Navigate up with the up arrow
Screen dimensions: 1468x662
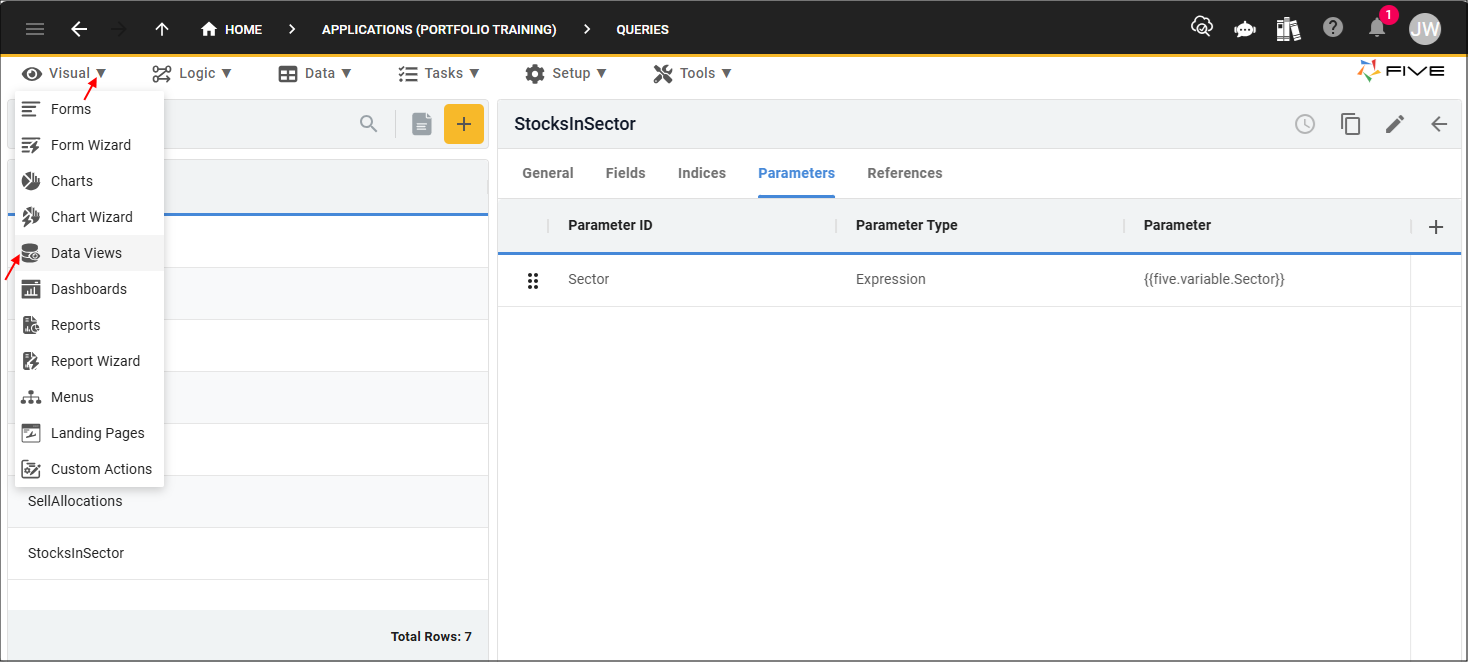162,29
